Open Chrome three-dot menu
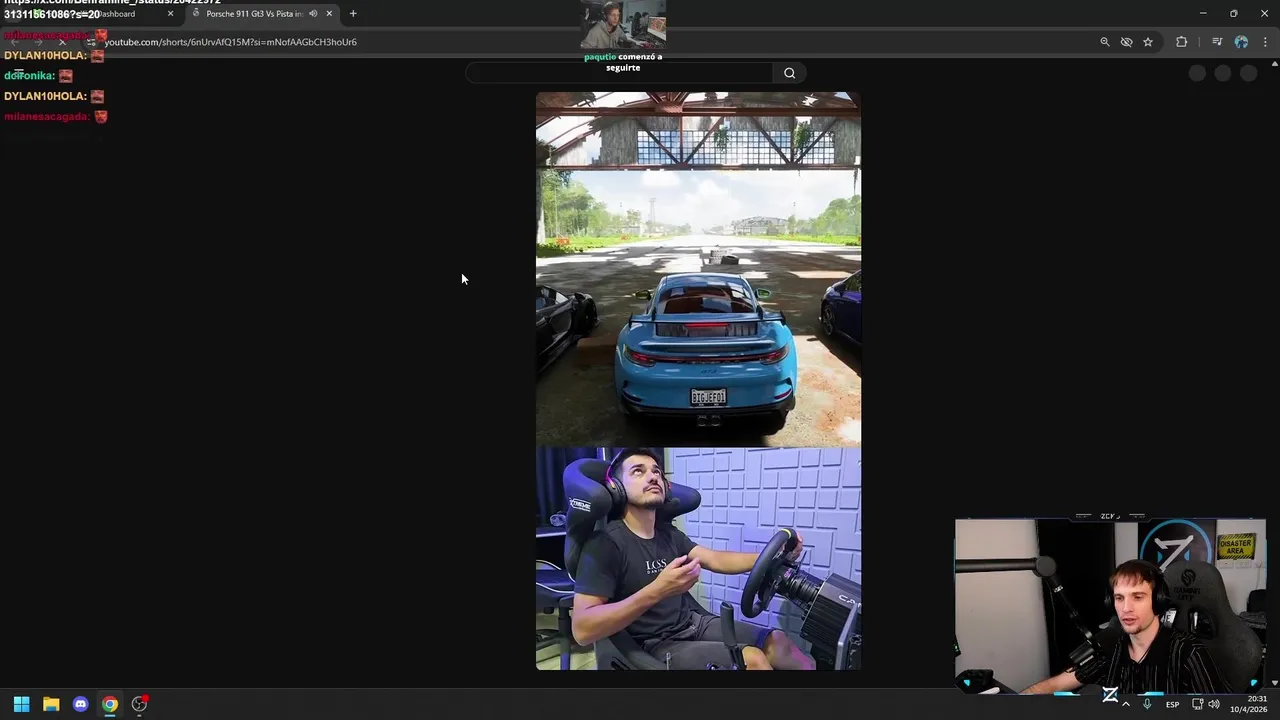This screenshot has height=720, width=1280. point(1265,42)
